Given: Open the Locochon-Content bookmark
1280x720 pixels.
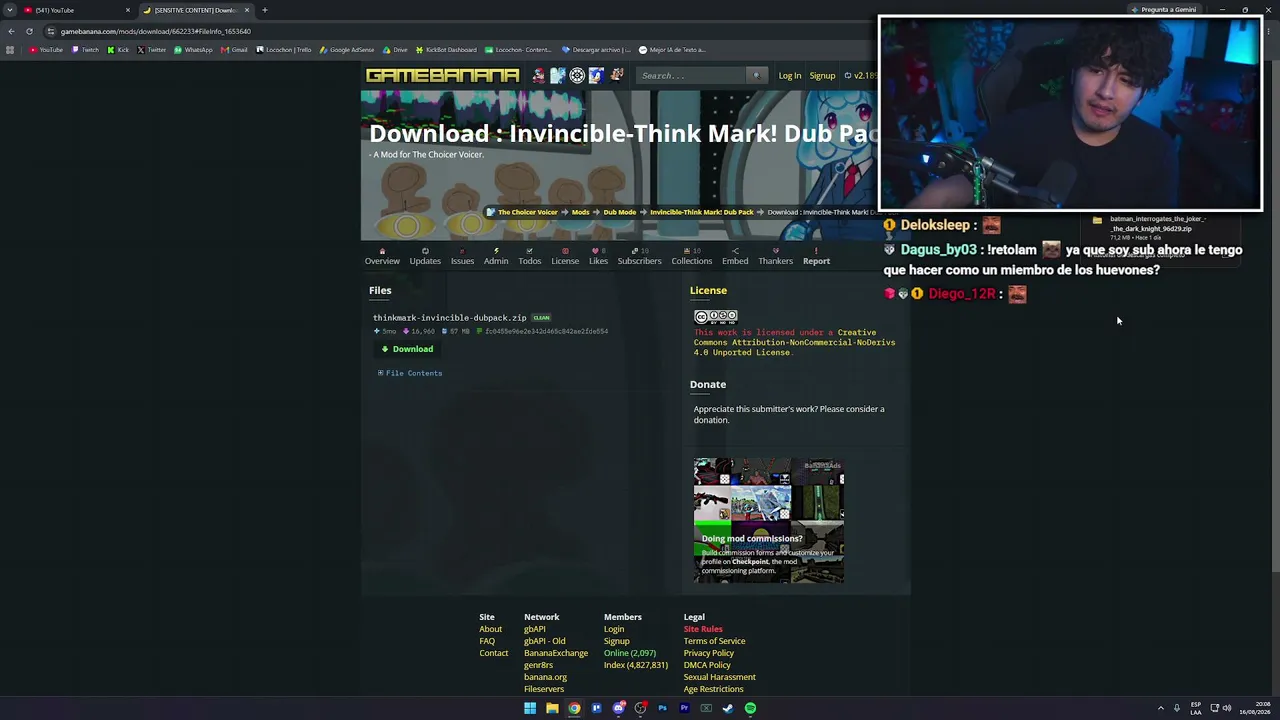Looking at the screenshot, I should coord(518,50).
